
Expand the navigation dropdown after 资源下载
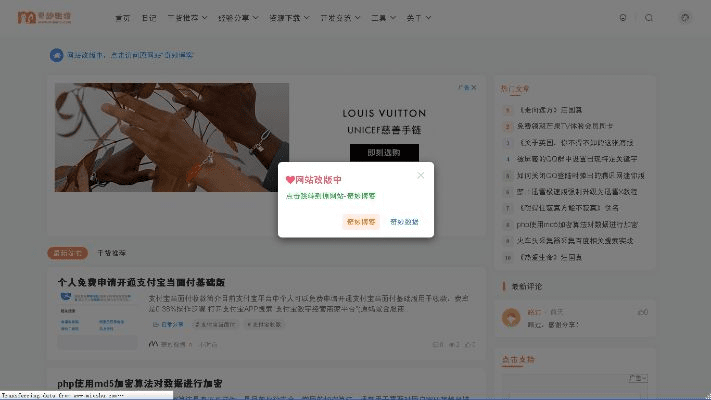340,18
